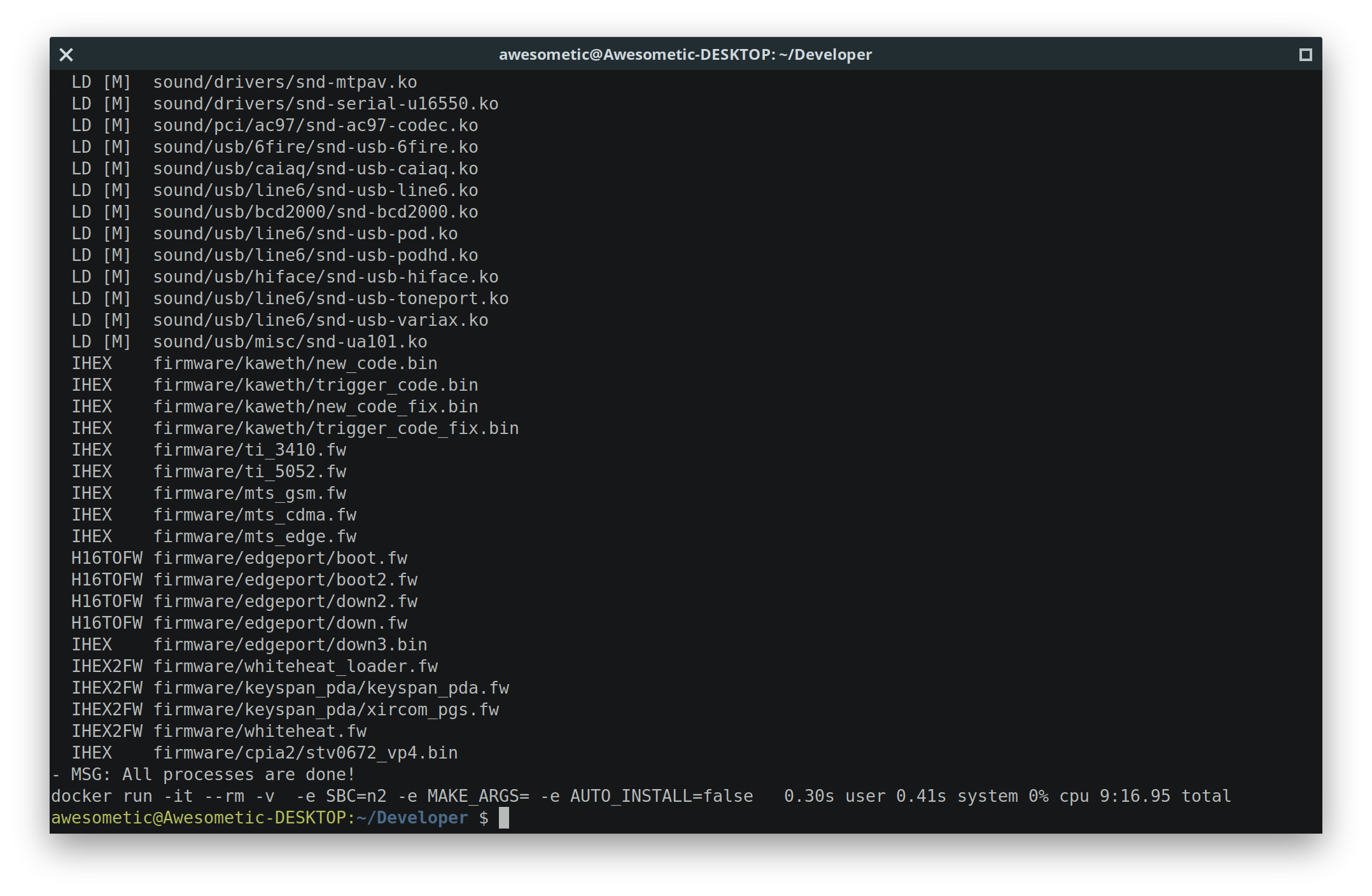Click the ~/Developer path in prompt

coord(412,818)
